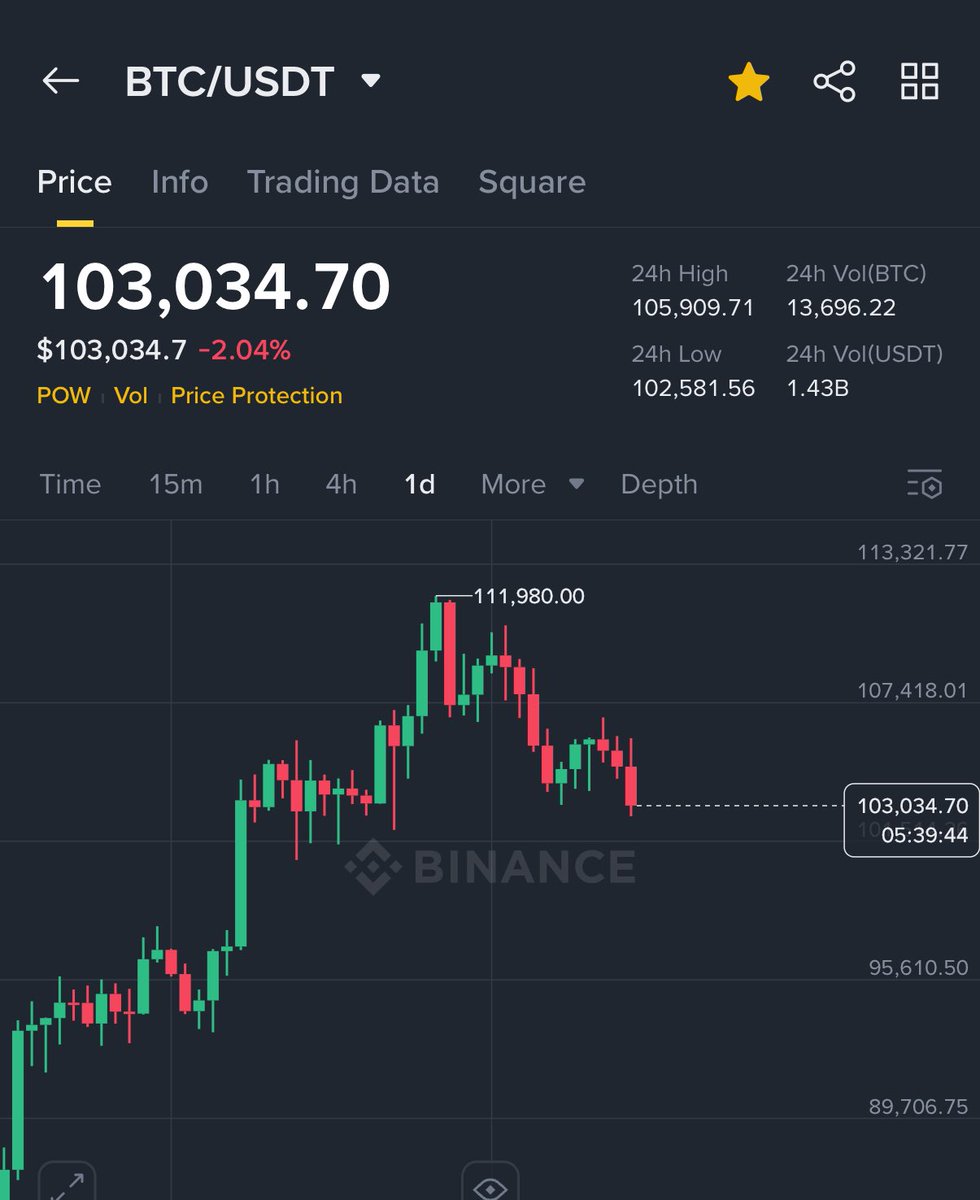Tap the fullscreen expand chart icon
Screen dimensions: 980x1200
click(67, 1185)
